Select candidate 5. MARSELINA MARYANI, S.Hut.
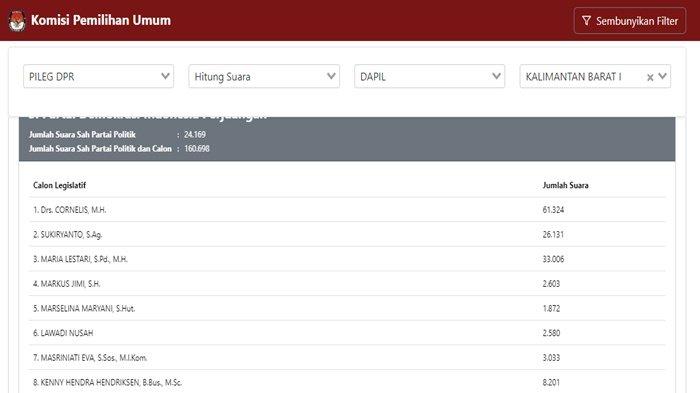 (x=84, y=308)
